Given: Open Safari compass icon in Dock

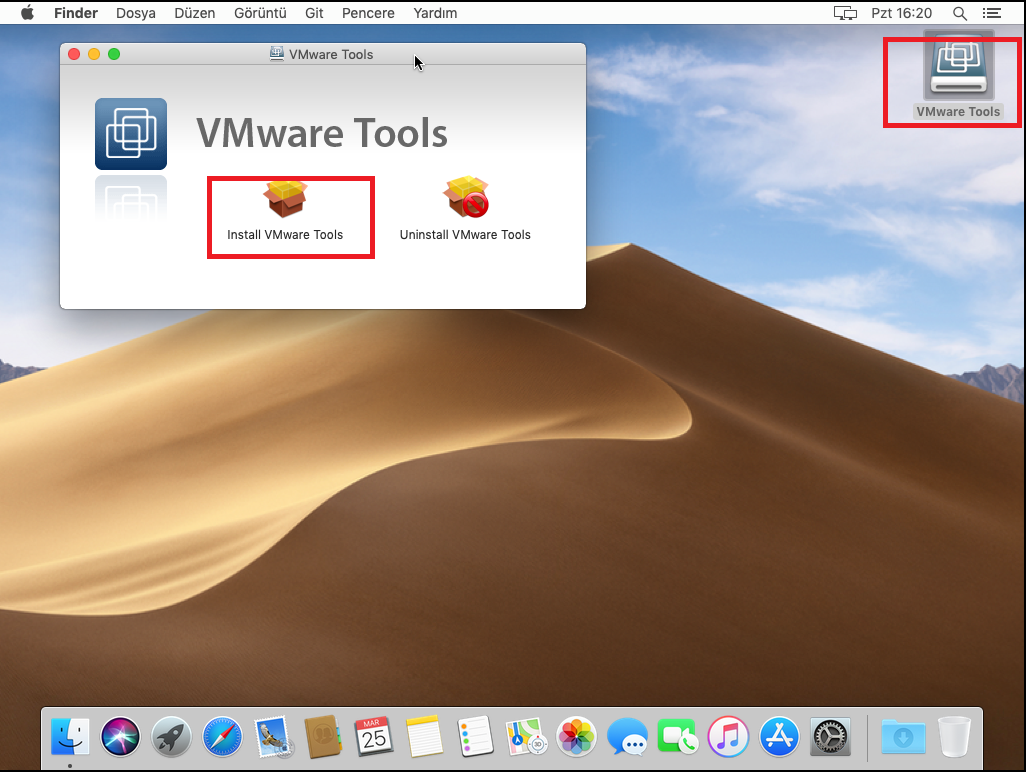Looking at the screenshot, I should [x=222, y=737].
